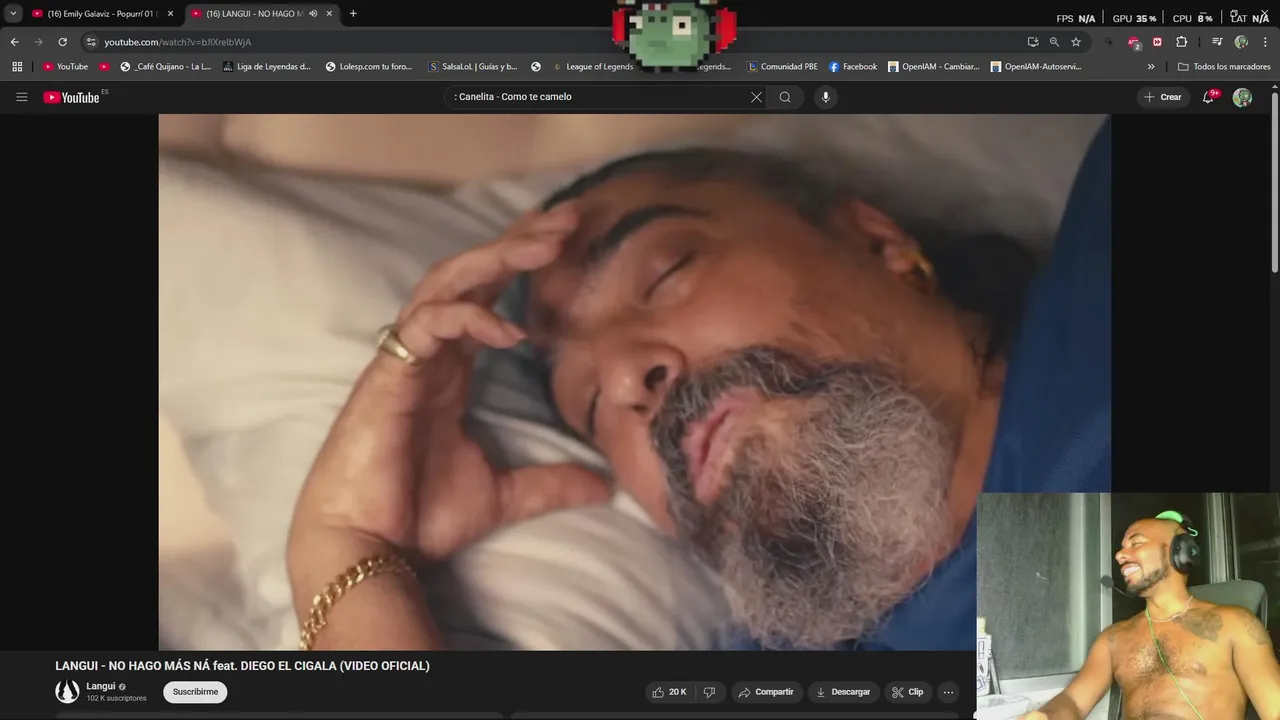Viewport: 1280px width, 720px height.
Task: Open the YouTube bookmark
Action: pyautogui.click(x=66, y=67)
